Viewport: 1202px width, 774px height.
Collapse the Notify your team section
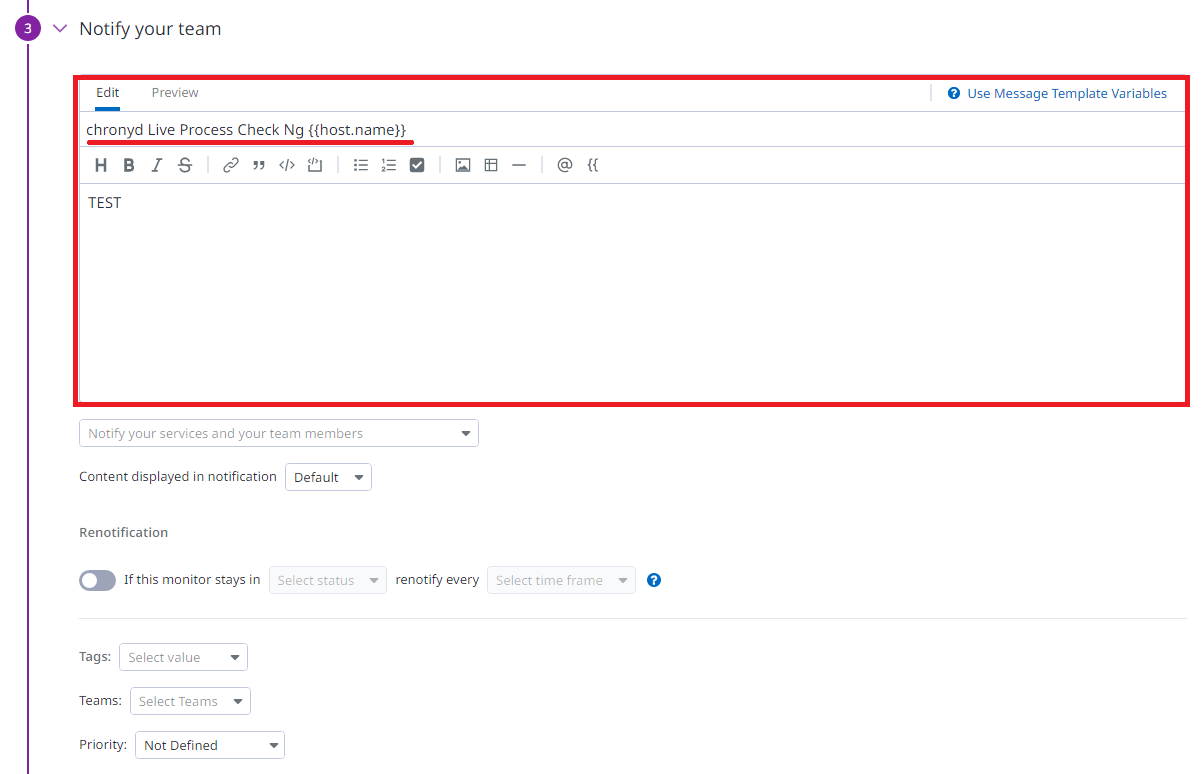click(x=59, y=29)
